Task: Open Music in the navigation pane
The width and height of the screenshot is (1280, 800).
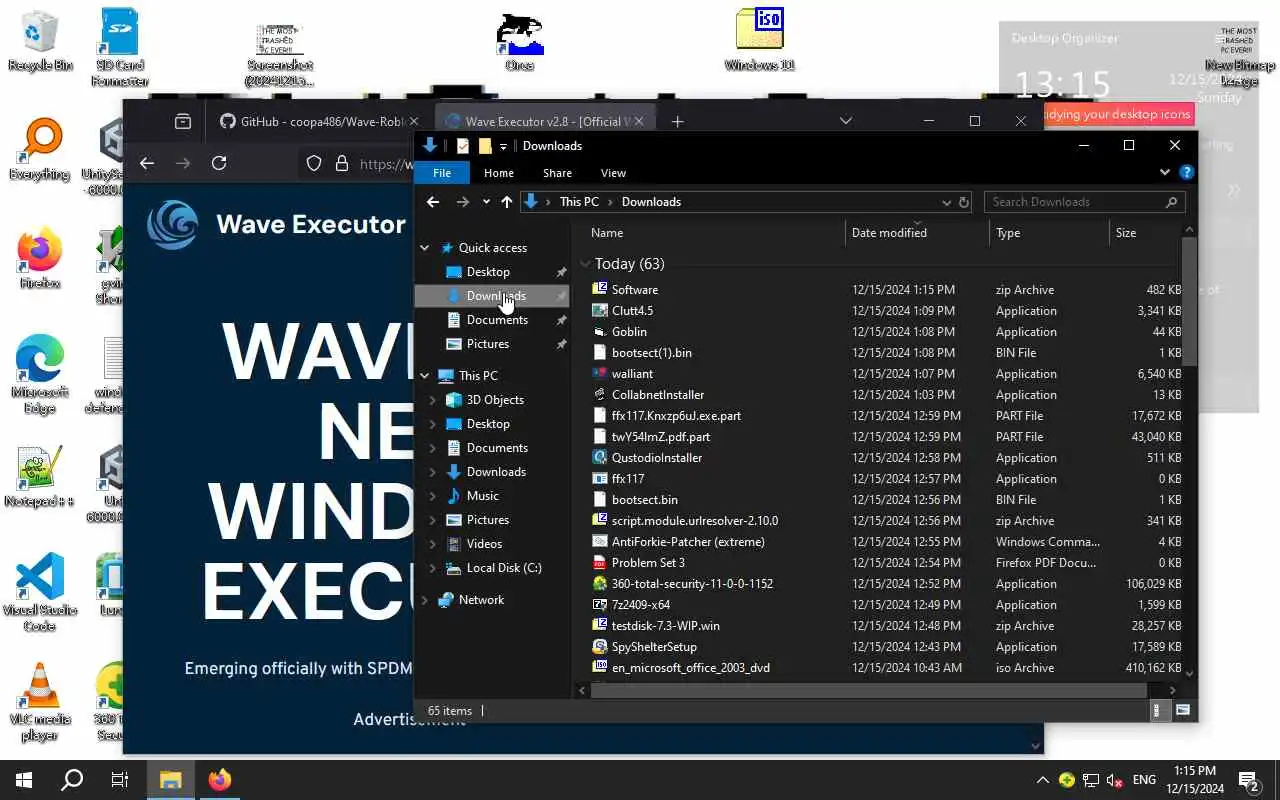Action: coord(482,496)
